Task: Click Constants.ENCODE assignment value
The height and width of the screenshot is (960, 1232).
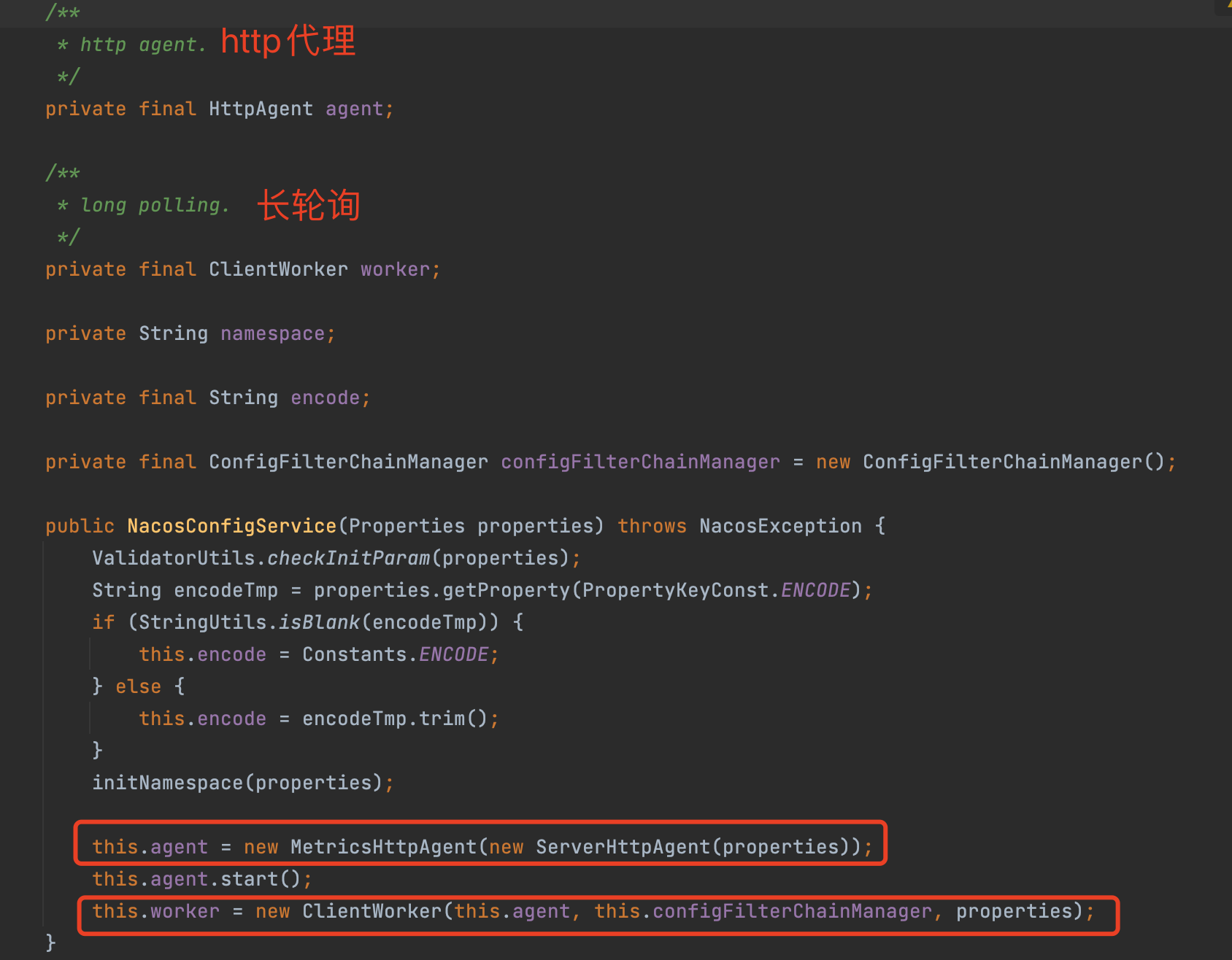Action: tap(395, 654)
